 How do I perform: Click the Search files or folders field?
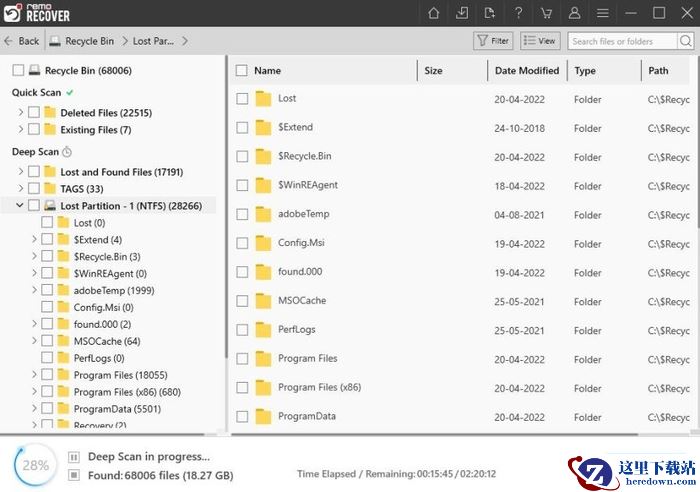click(622, 41)
